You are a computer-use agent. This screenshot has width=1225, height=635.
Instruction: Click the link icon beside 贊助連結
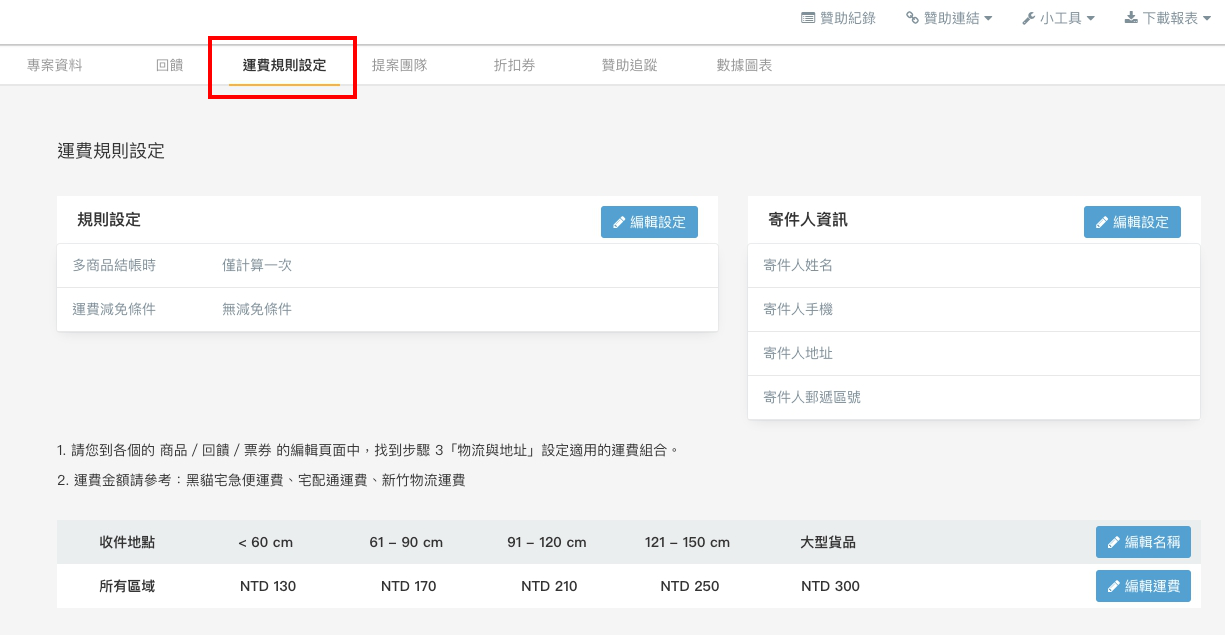pos(912,18)
